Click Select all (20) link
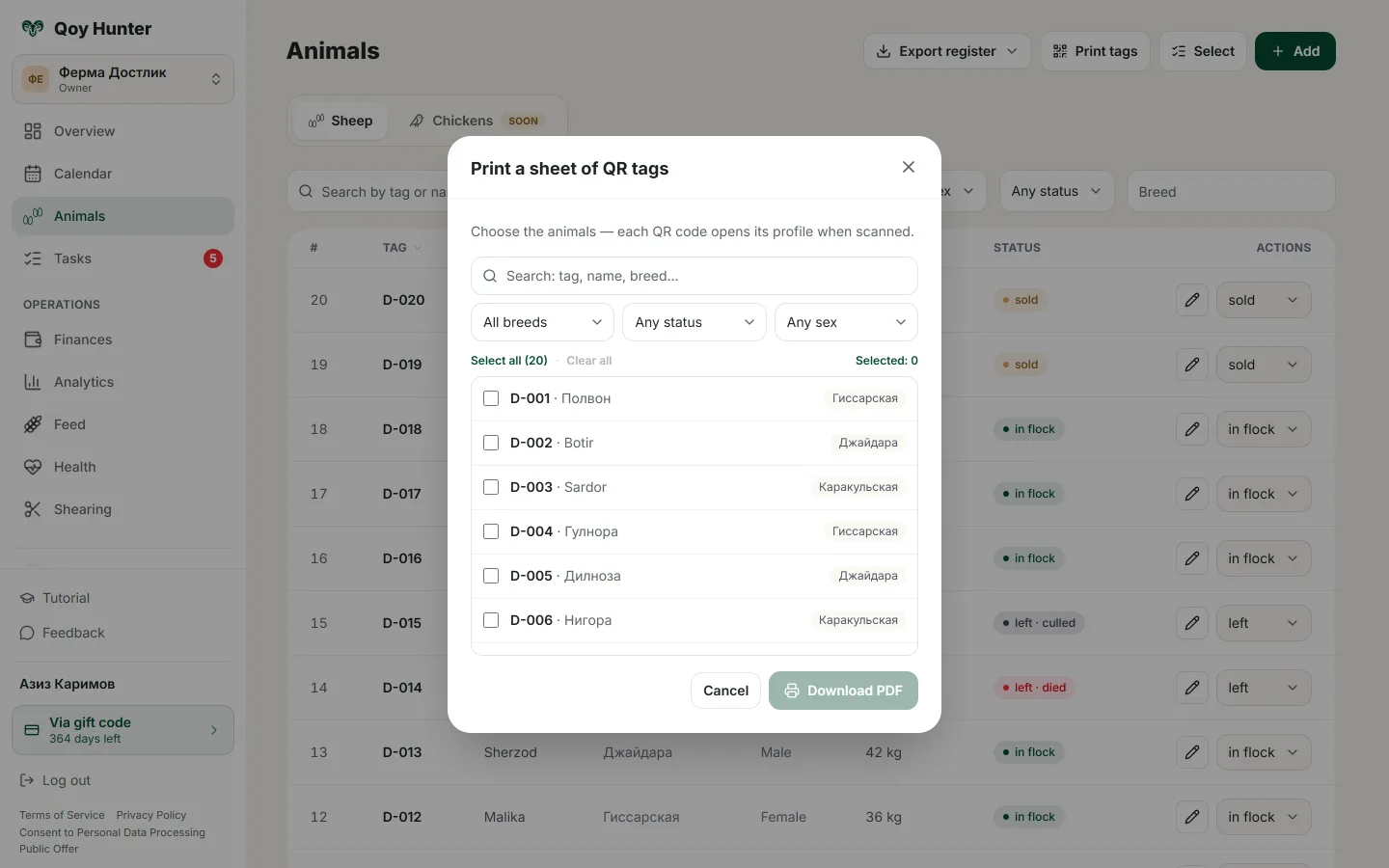Screen dimensions: 1389x868 click(509, 361)
